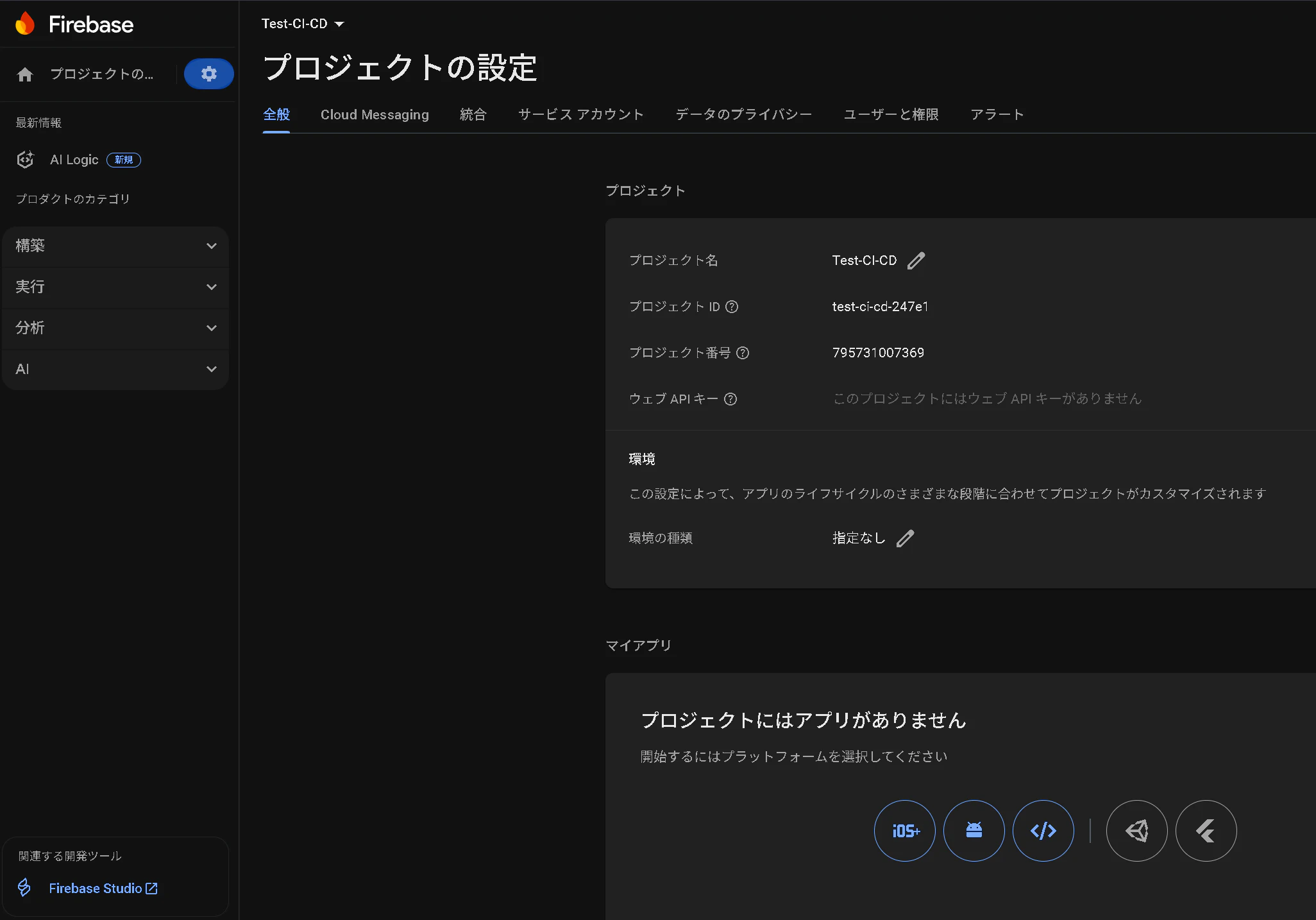1316x920 pixels.
Task: Click the プロジェクトの設定 heading
Action: point(400,67)
